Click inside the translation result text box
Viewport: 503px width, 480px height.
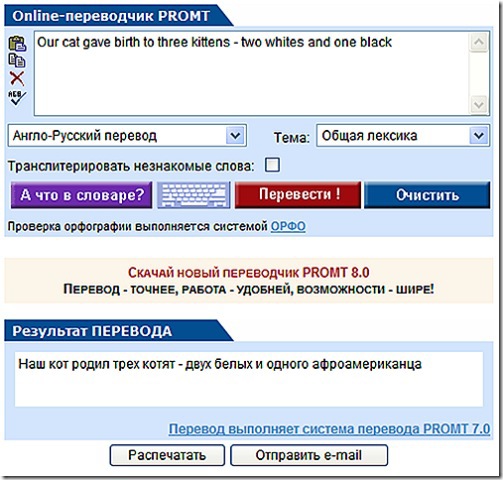click(x=249, y=379)
